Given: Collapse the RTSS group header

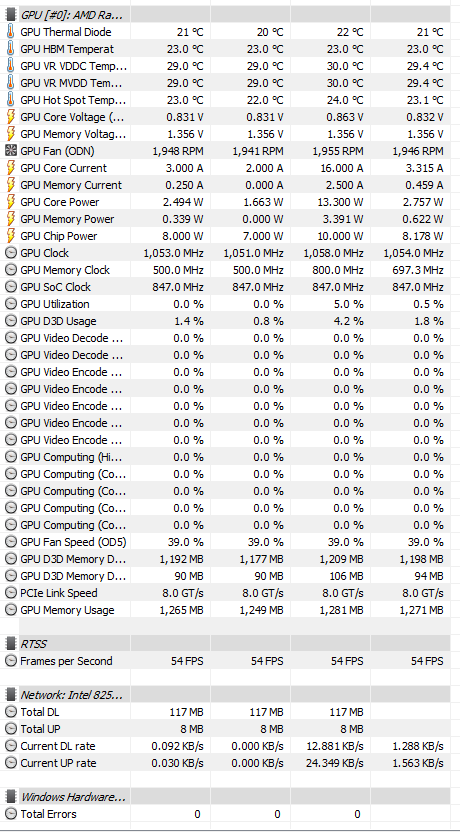Looking at the screenshot, I should (x=230, y=644).
